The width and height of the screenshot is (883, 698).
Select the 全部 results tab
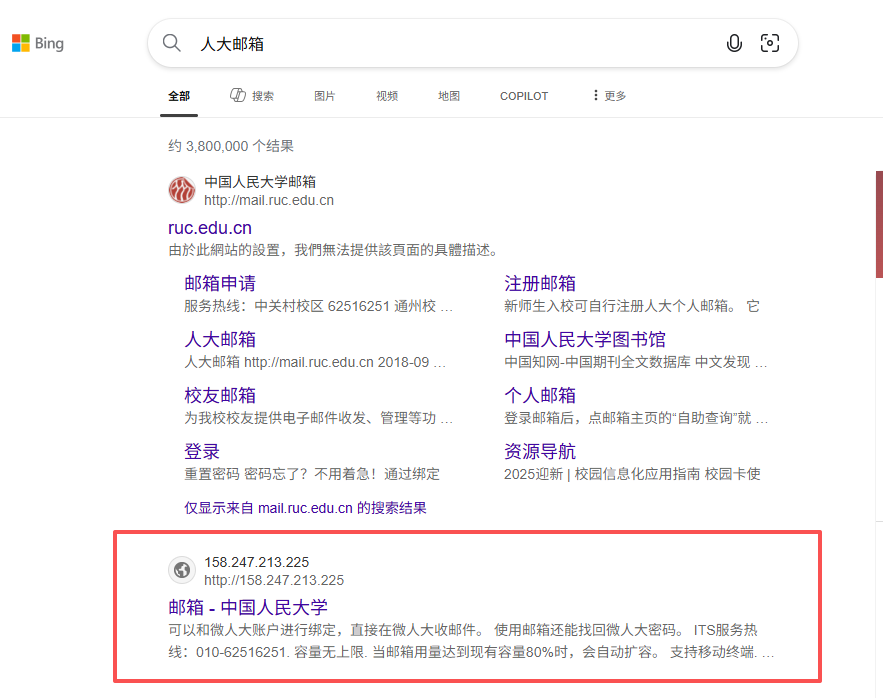click(179, 95)
